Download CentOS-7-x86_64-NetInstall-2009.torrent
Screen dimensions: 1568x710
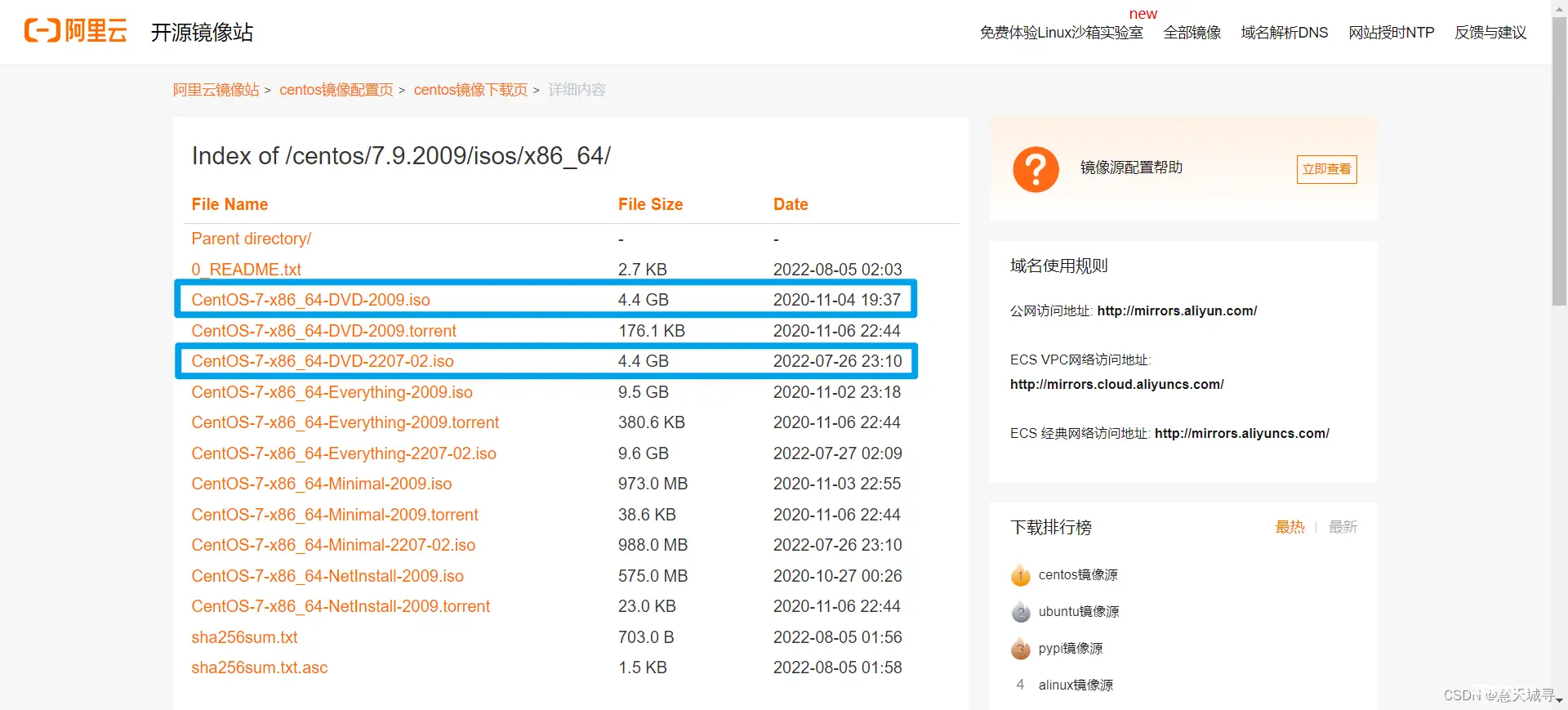tap(341, 606)
